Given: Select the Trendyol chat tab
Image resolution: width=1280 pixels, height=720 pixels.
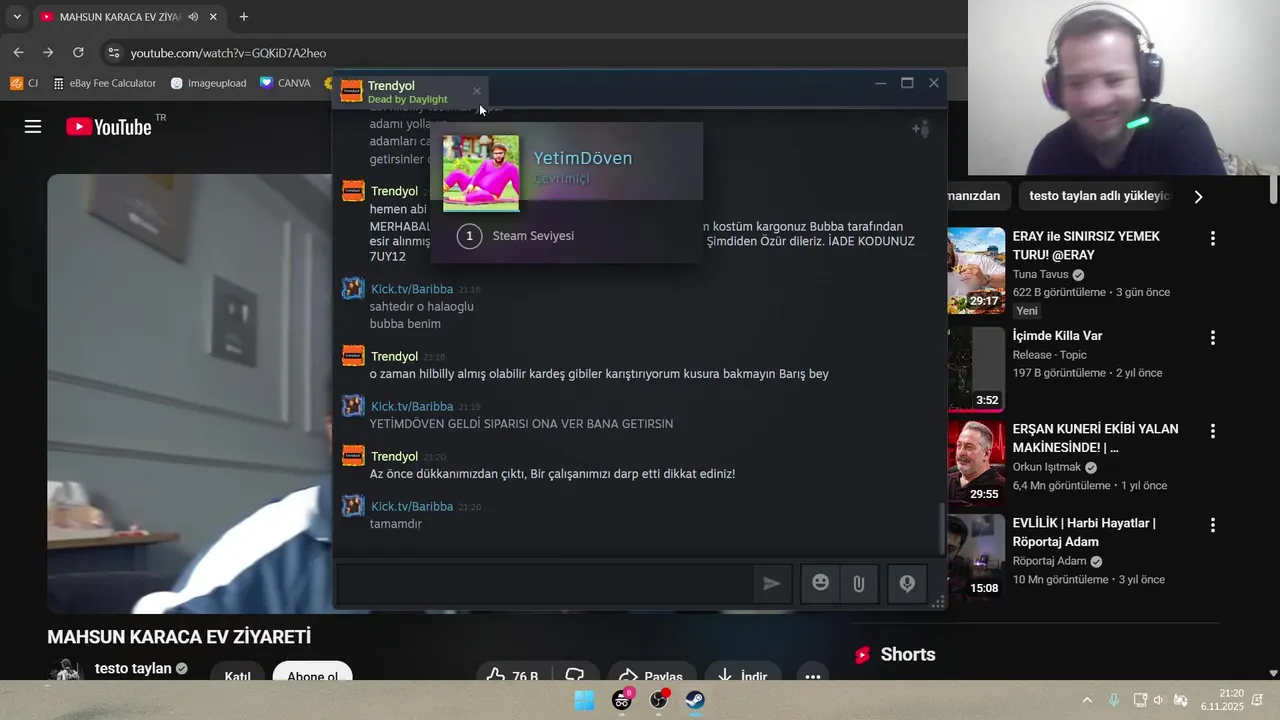Looking at the screenshot, I should coord(410,91).
